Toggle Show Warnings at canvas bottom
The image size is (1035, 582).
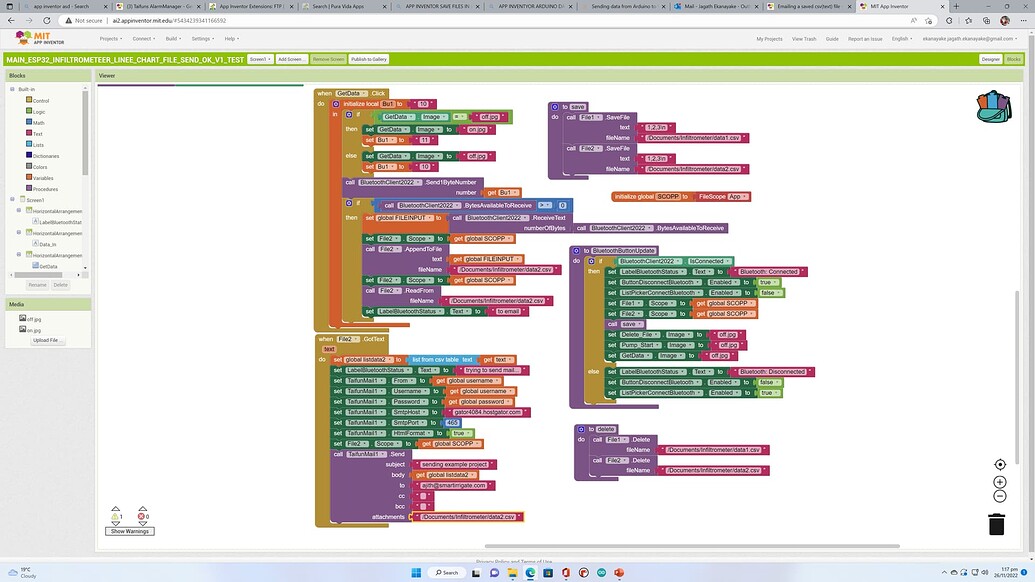click(x=130, y=531)
